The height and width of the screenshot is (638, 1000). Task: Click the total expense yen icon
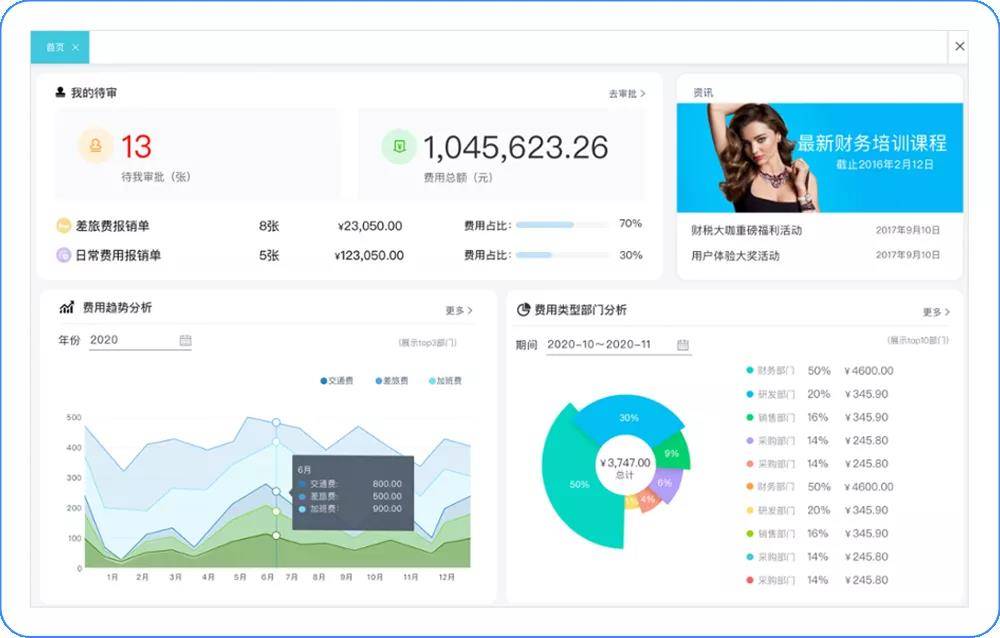coord(399,147)
